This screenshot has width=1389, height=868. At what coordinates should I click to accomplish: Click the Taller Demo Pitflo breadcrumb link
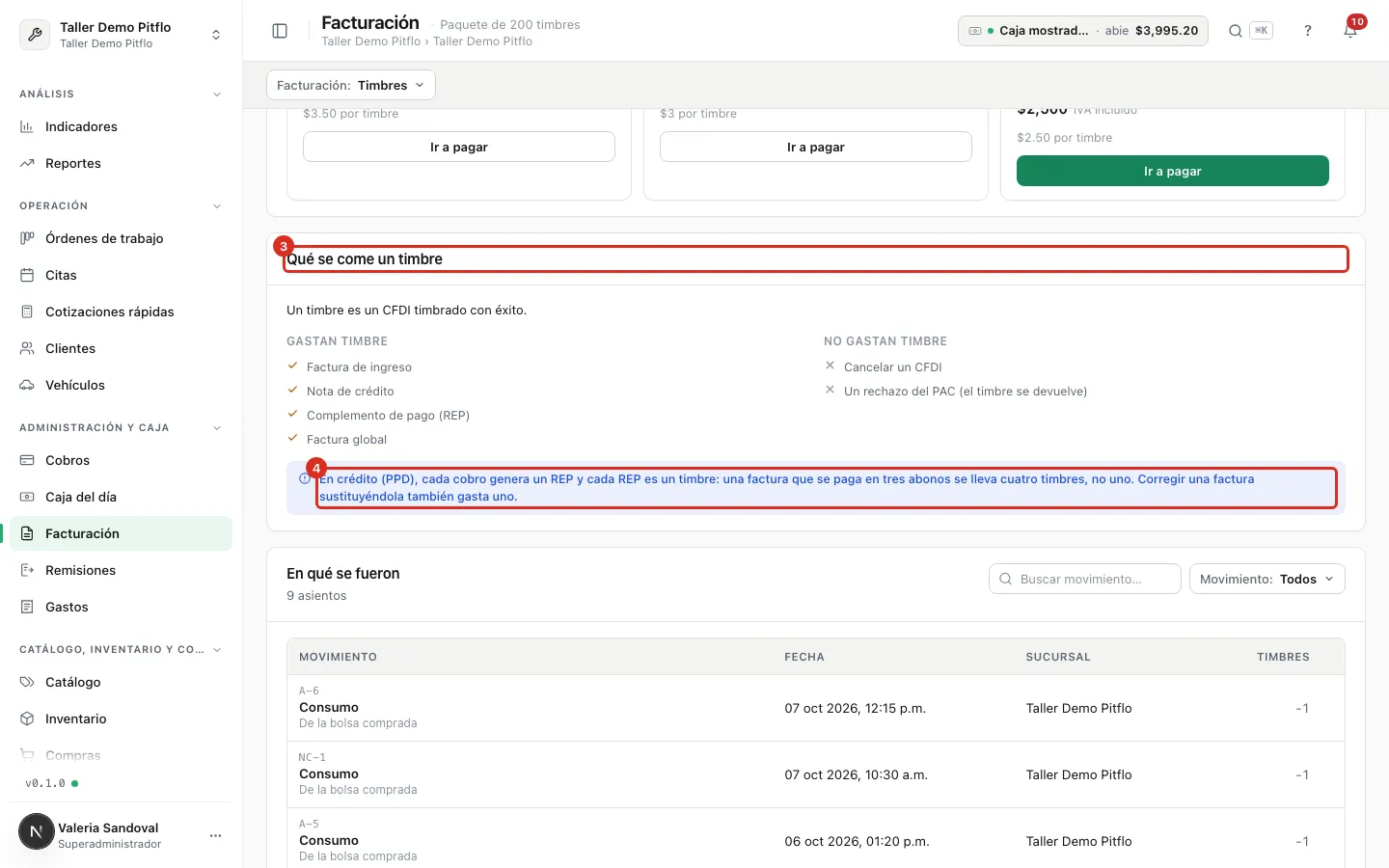[371, 41]
